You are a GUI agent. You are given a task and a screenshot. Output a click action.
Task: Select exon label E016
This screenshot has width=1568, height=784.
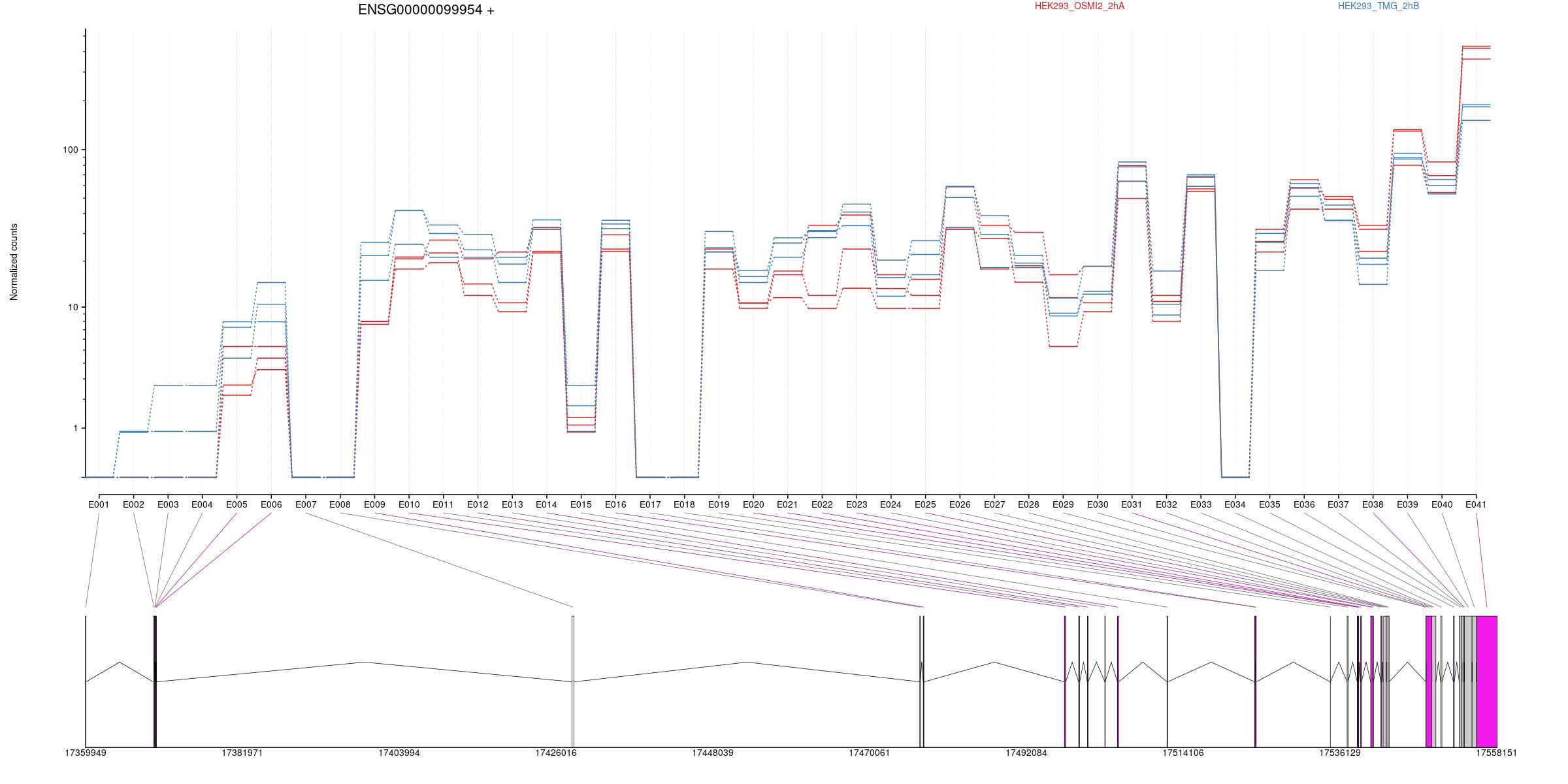(615, 505)
